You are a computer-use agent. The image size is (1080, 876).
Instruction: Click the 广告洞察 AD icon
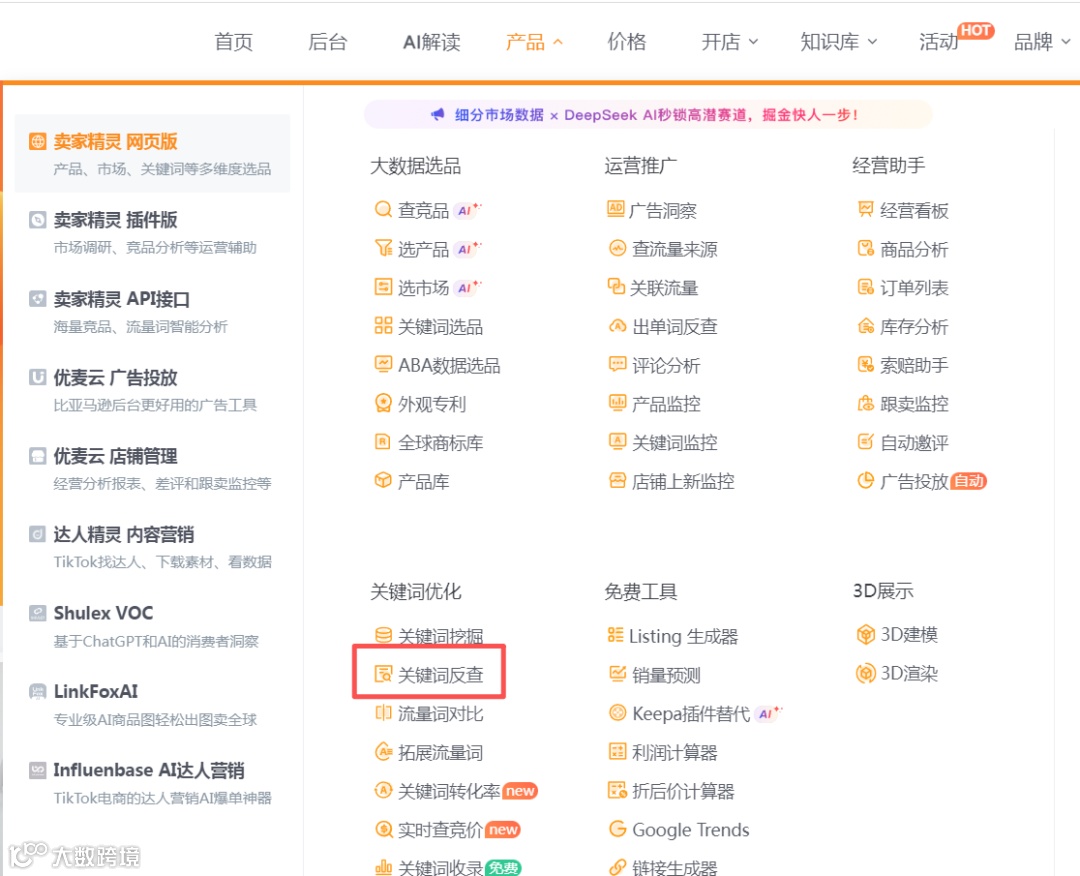point(616,209)
